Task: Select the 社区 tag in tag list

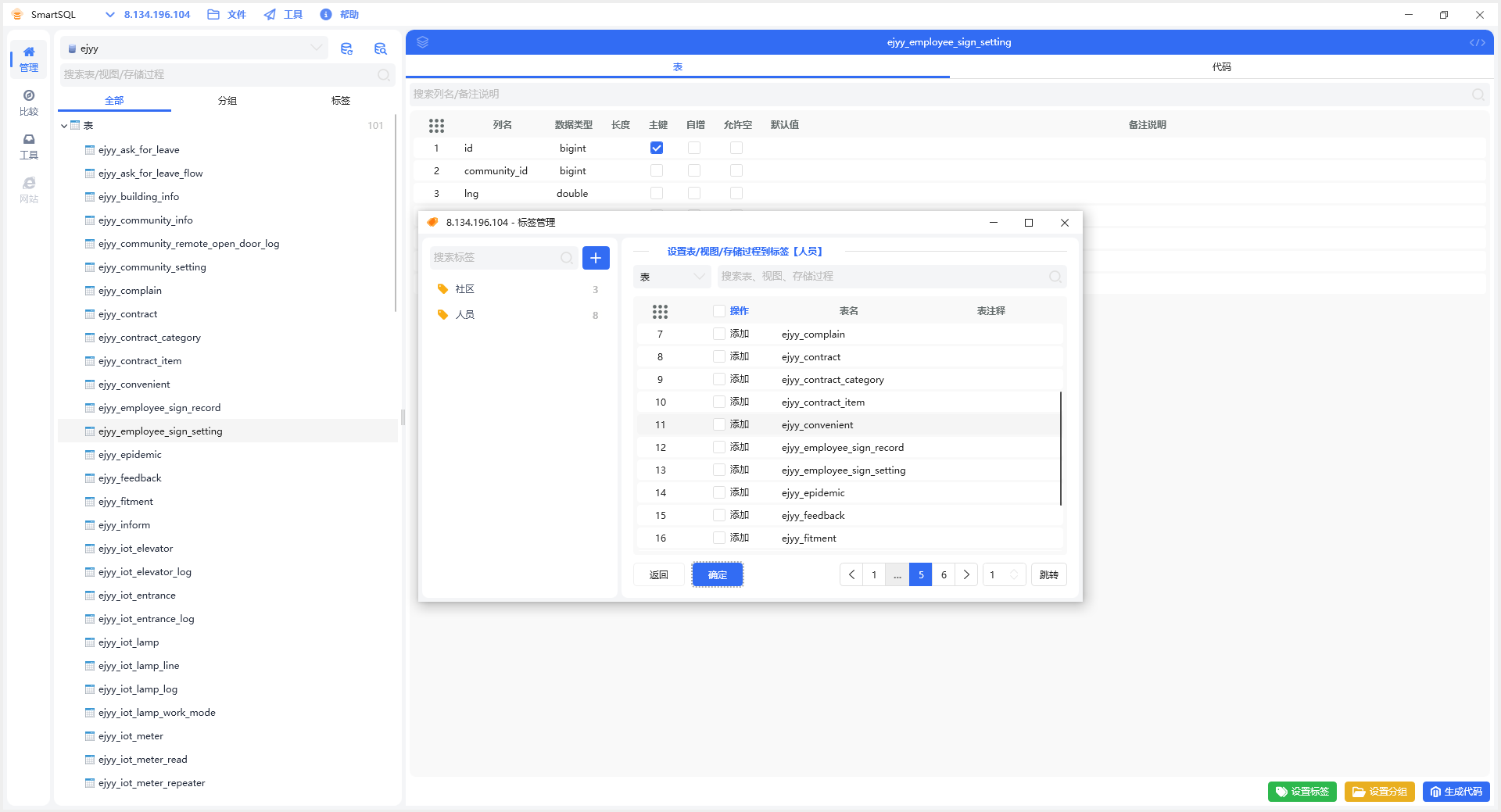Action: tap(519, 289)
